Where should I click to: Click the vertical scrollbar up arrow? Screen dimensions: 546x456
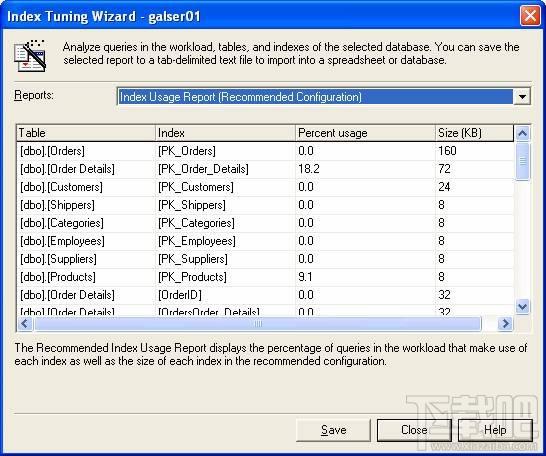pos(522,133)
